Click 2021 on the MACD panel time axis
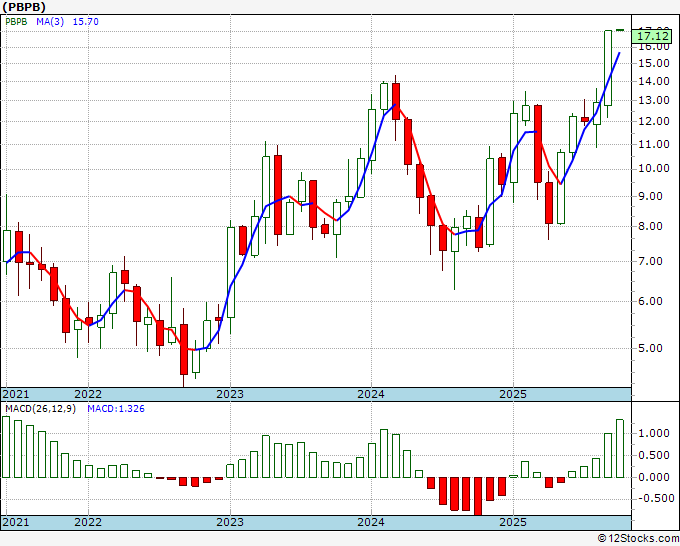 click(x=16, y=522)
